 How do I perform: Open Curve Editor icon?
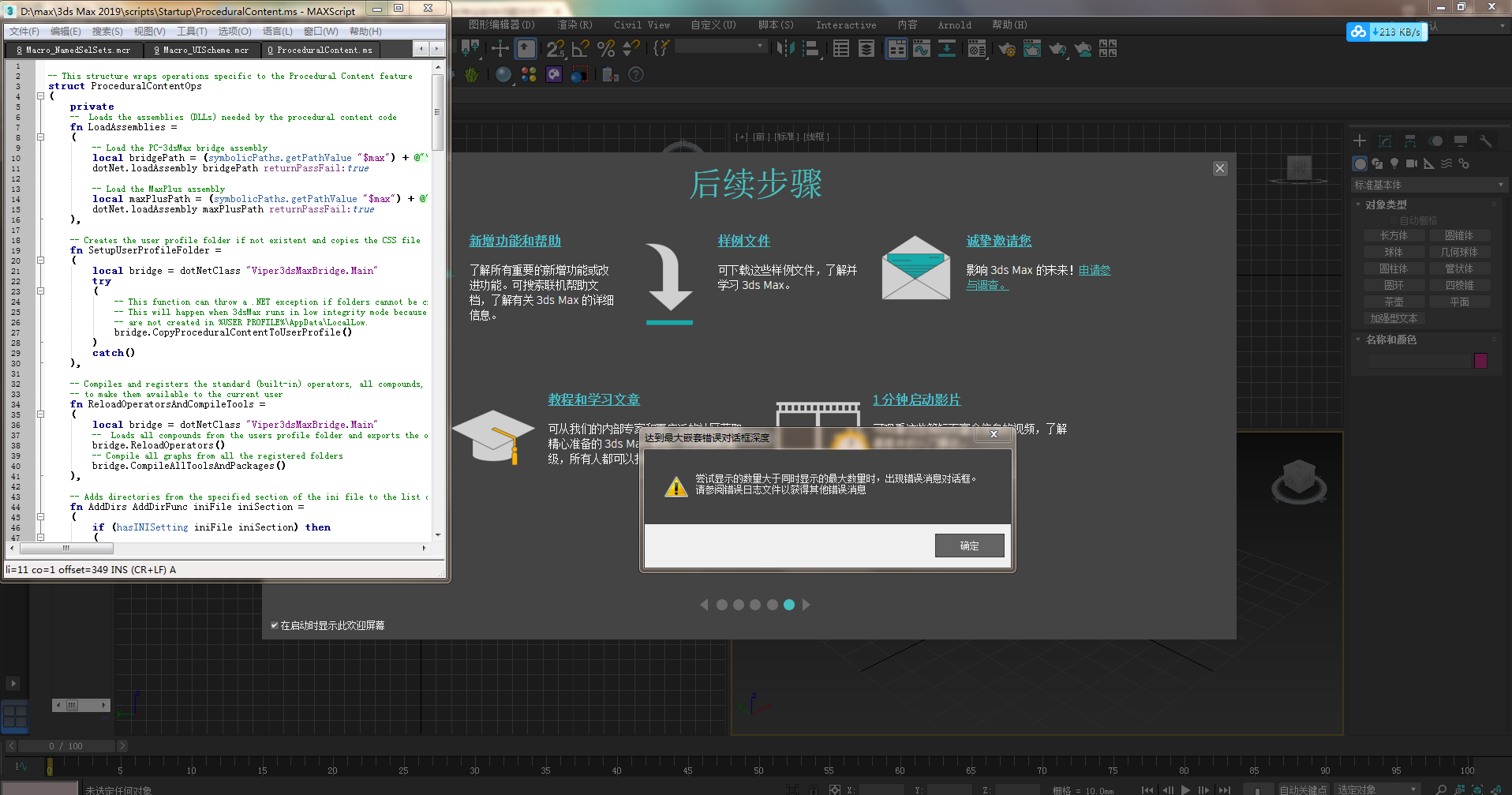click(922, 49)
